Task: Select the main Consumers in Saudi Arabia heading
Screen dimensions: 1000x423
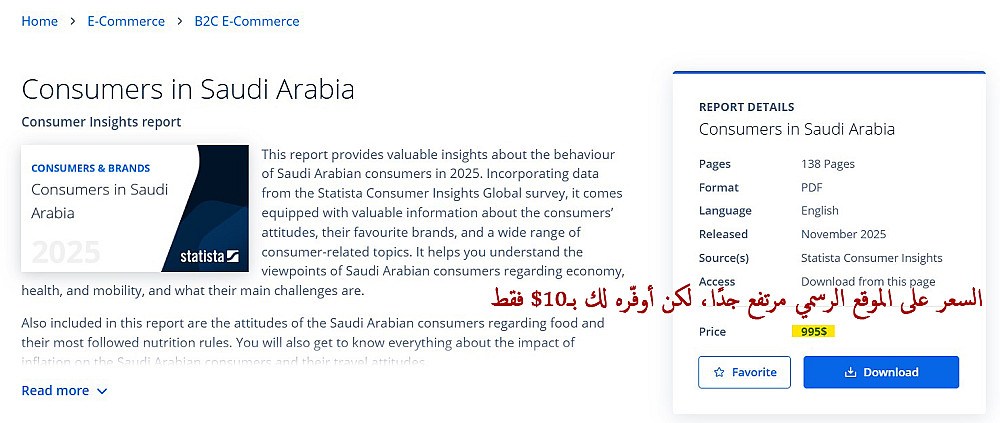Action: click(188, 89)
